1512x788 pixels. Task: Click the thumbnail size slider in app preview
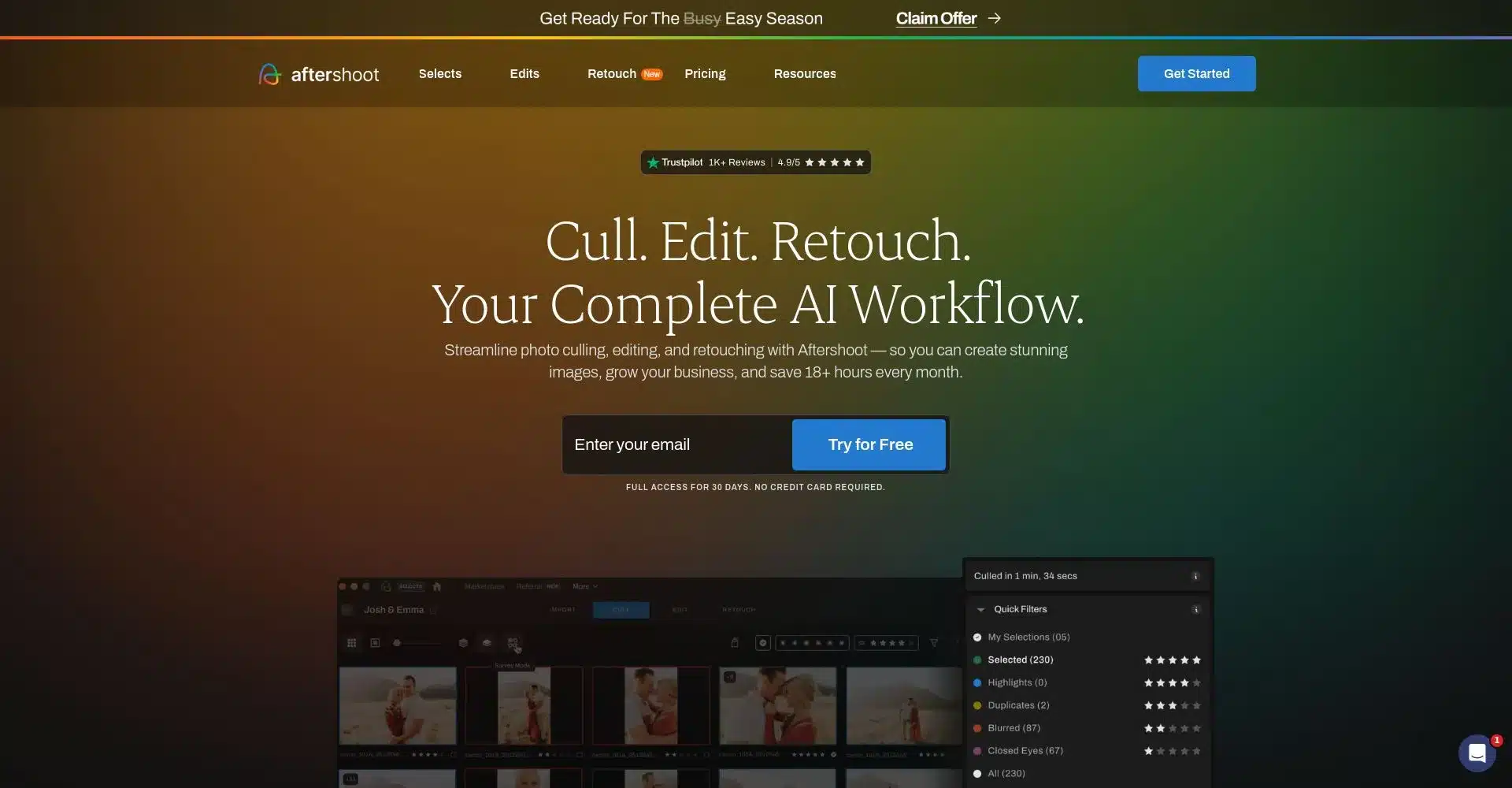click(x=417, y=643)
